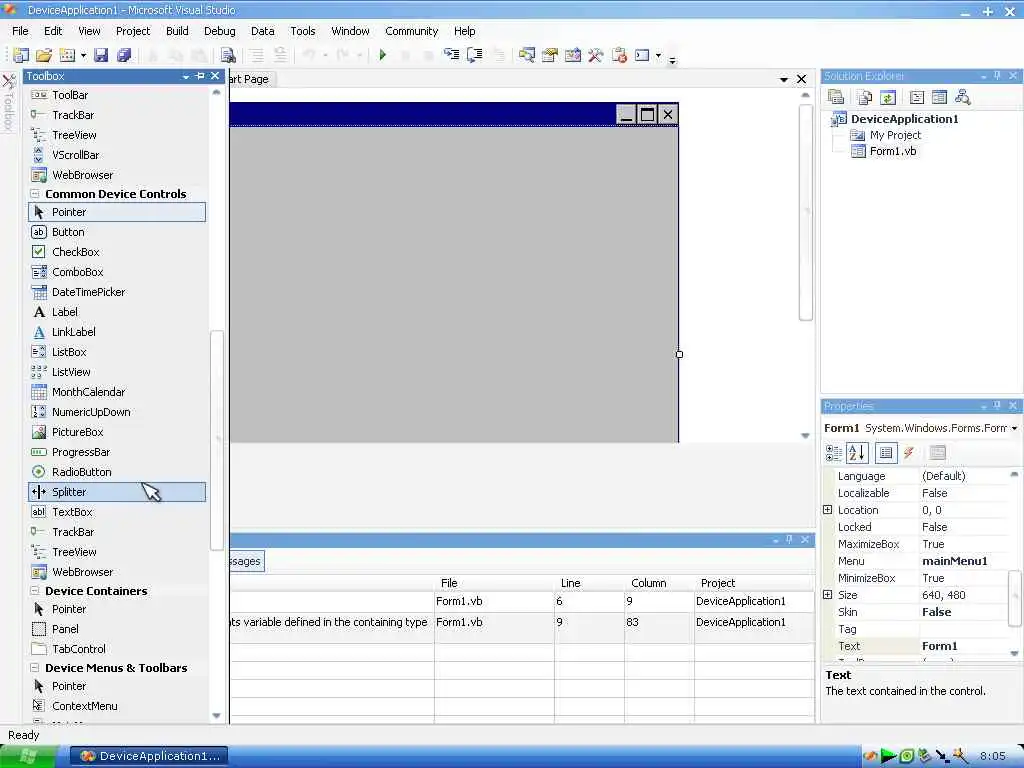Select the Button control in Toolbox
This screenshot has width=1024, height=768.
pyautogui.click(x=117, y=232)
